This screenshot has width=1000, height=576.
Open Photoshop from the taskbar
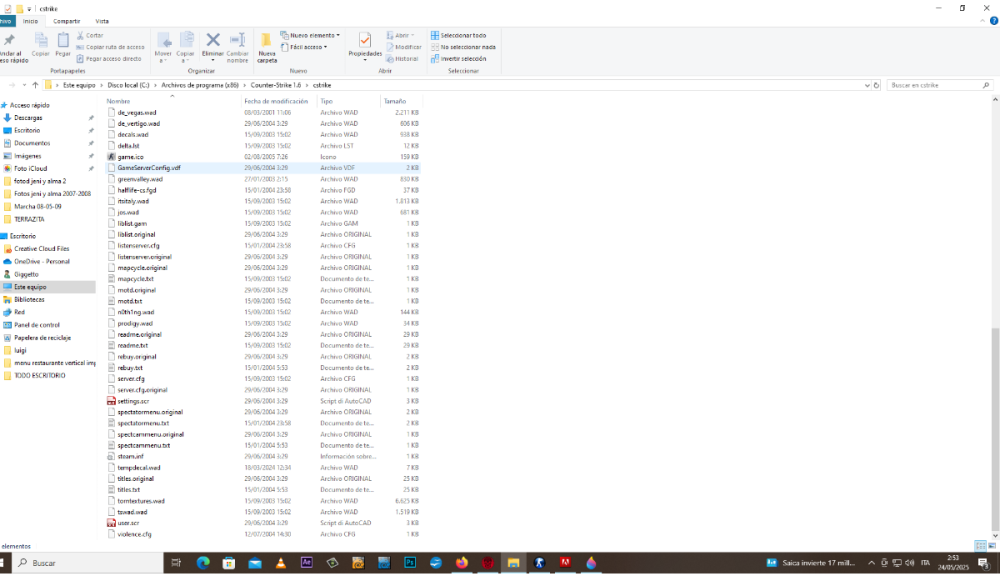(x=410, y=563)
